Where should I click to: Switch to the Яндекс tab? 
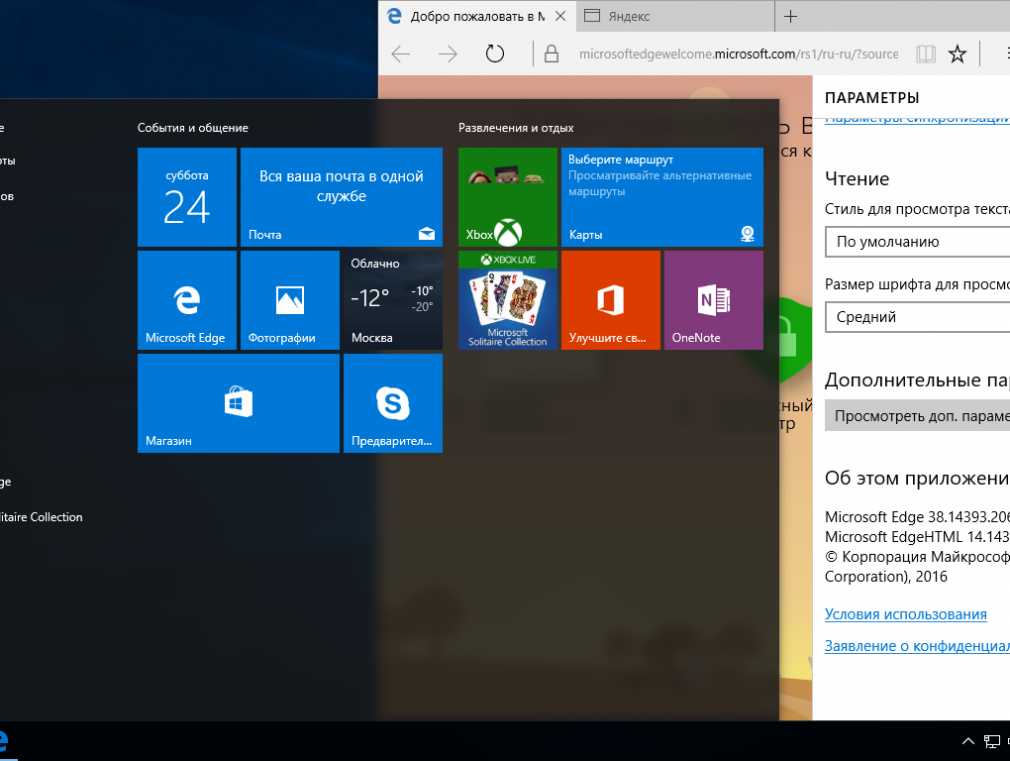pyautogui.click(x=676, y=16)
